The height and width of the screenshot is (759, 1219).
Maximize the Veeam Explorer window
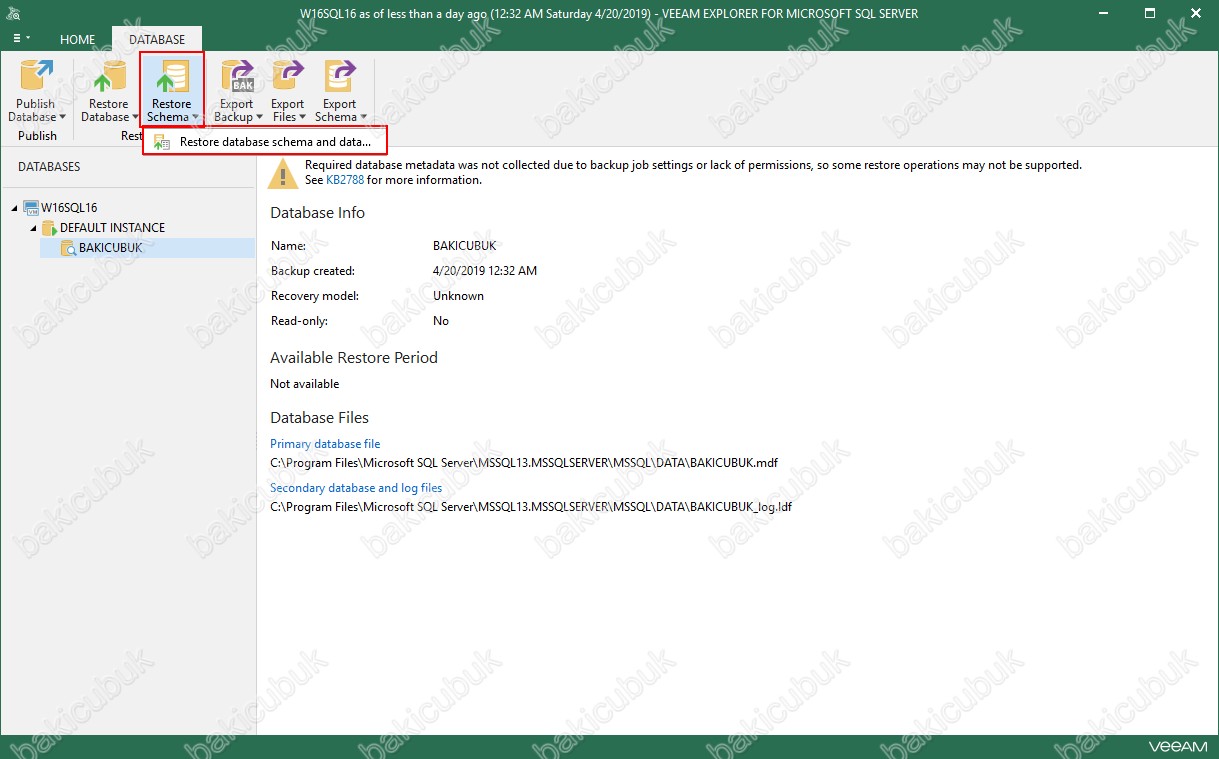(1151, 14)
